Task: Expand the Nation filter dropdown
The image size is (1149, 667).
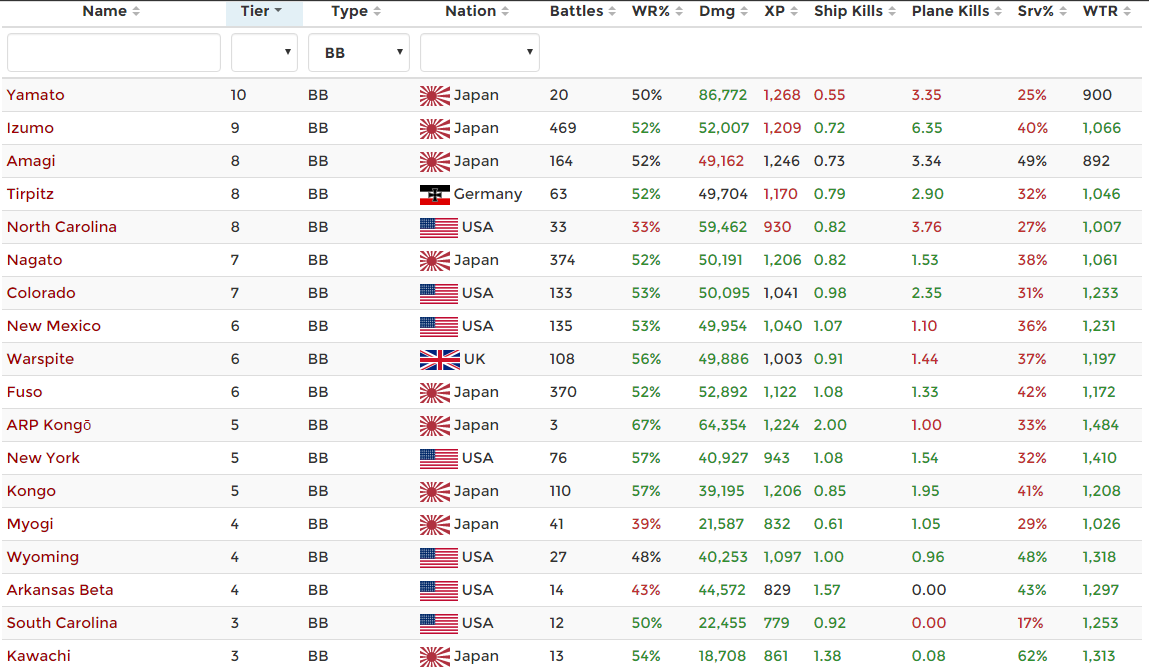Action: [x=479, y=53]
